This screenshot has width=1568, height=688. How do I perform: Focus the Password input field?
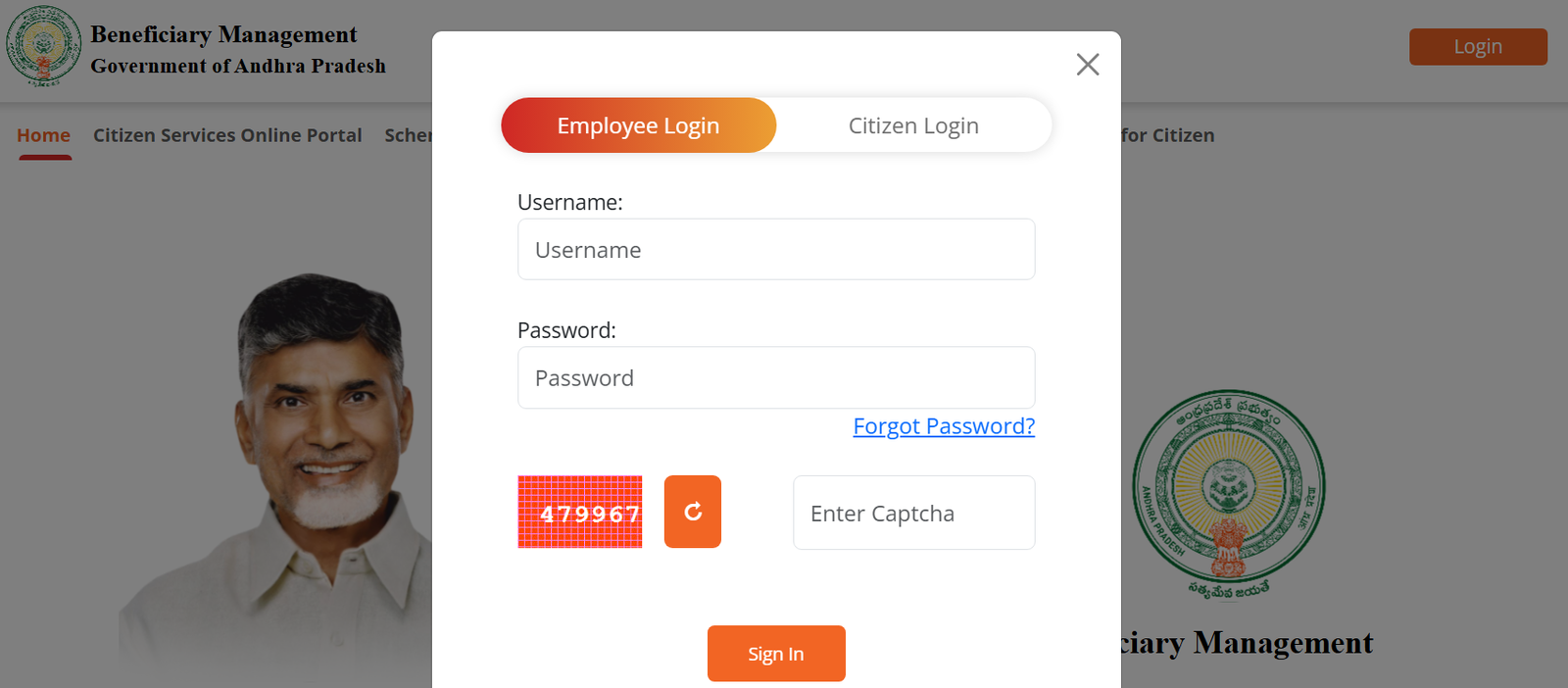pos(775,378)
